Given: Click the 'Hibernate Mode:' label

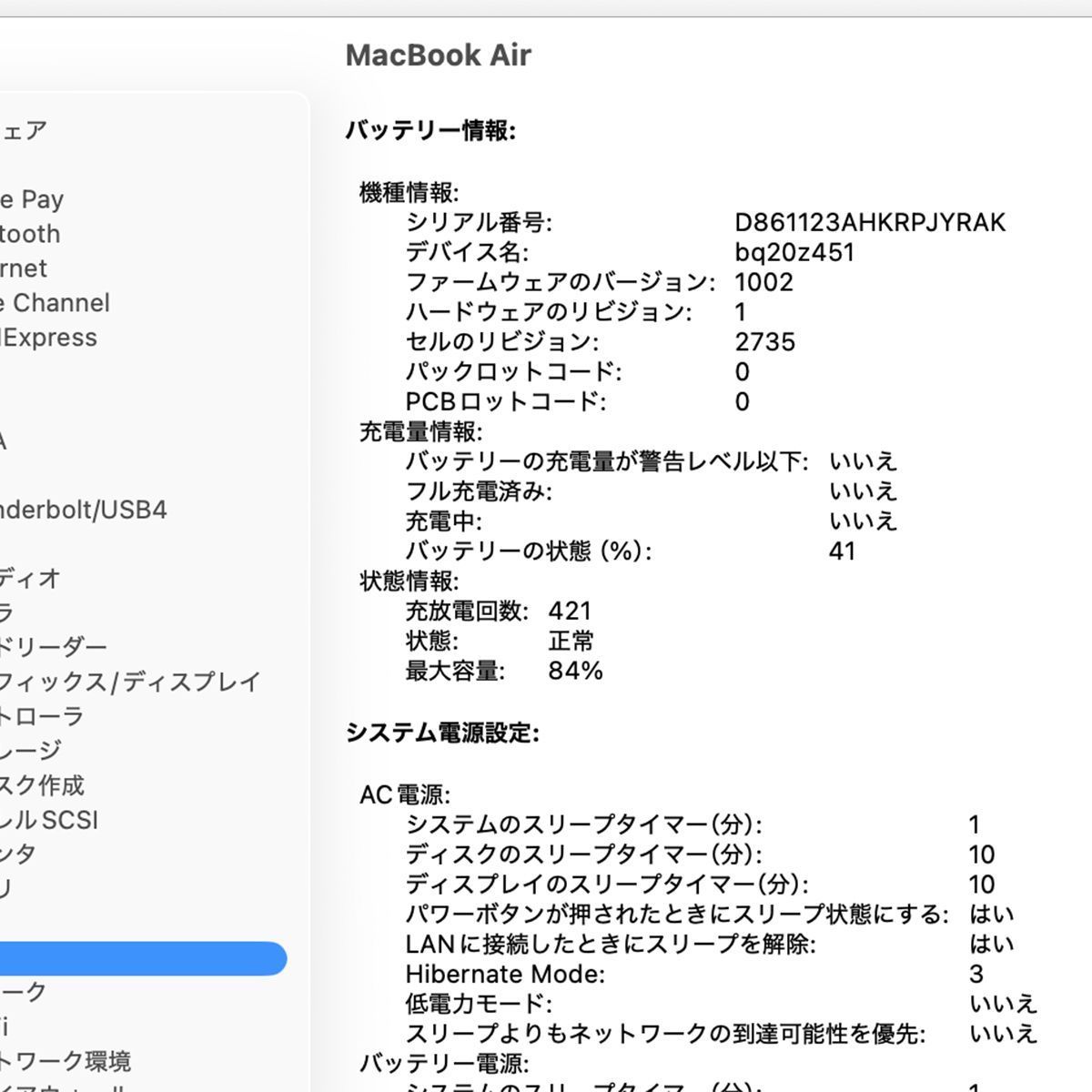Looking at the screenshot, I should [505, 975].
